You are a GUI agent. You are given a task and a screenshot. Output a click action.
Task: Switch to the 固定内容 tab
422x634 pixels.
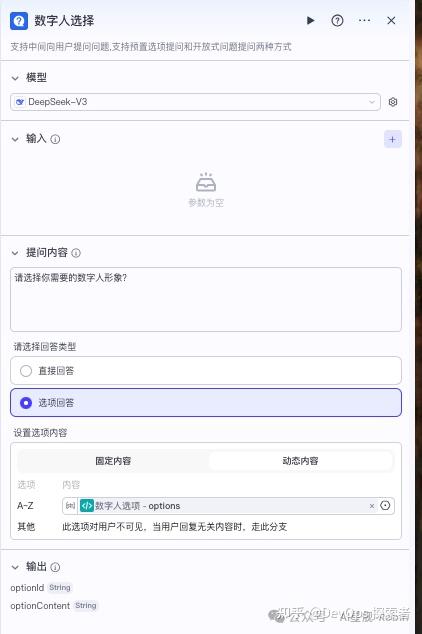coord(113,461)
